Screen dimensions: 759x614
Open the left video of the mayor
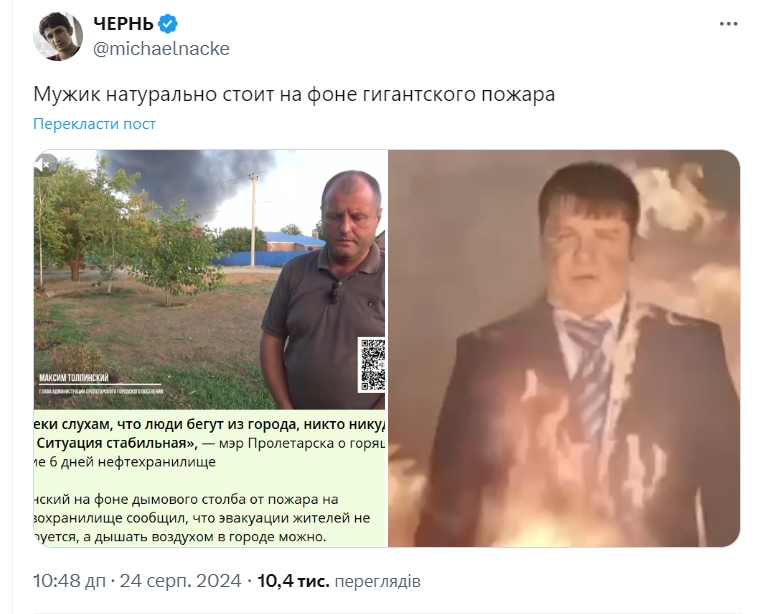click(x=210, y=348)
